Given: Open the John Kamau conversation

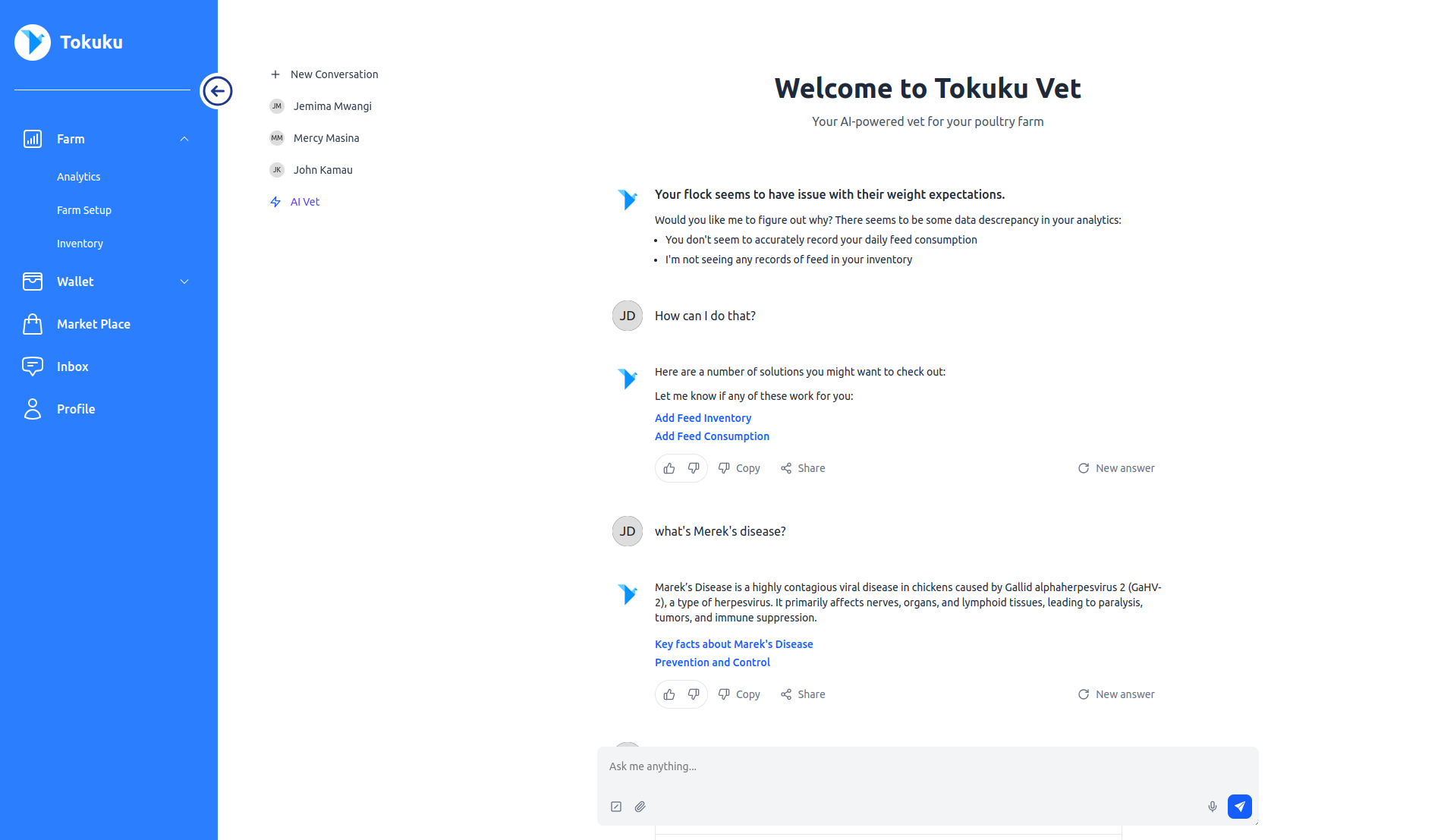Looking at the screenshot, I should [x=322, y=170].
